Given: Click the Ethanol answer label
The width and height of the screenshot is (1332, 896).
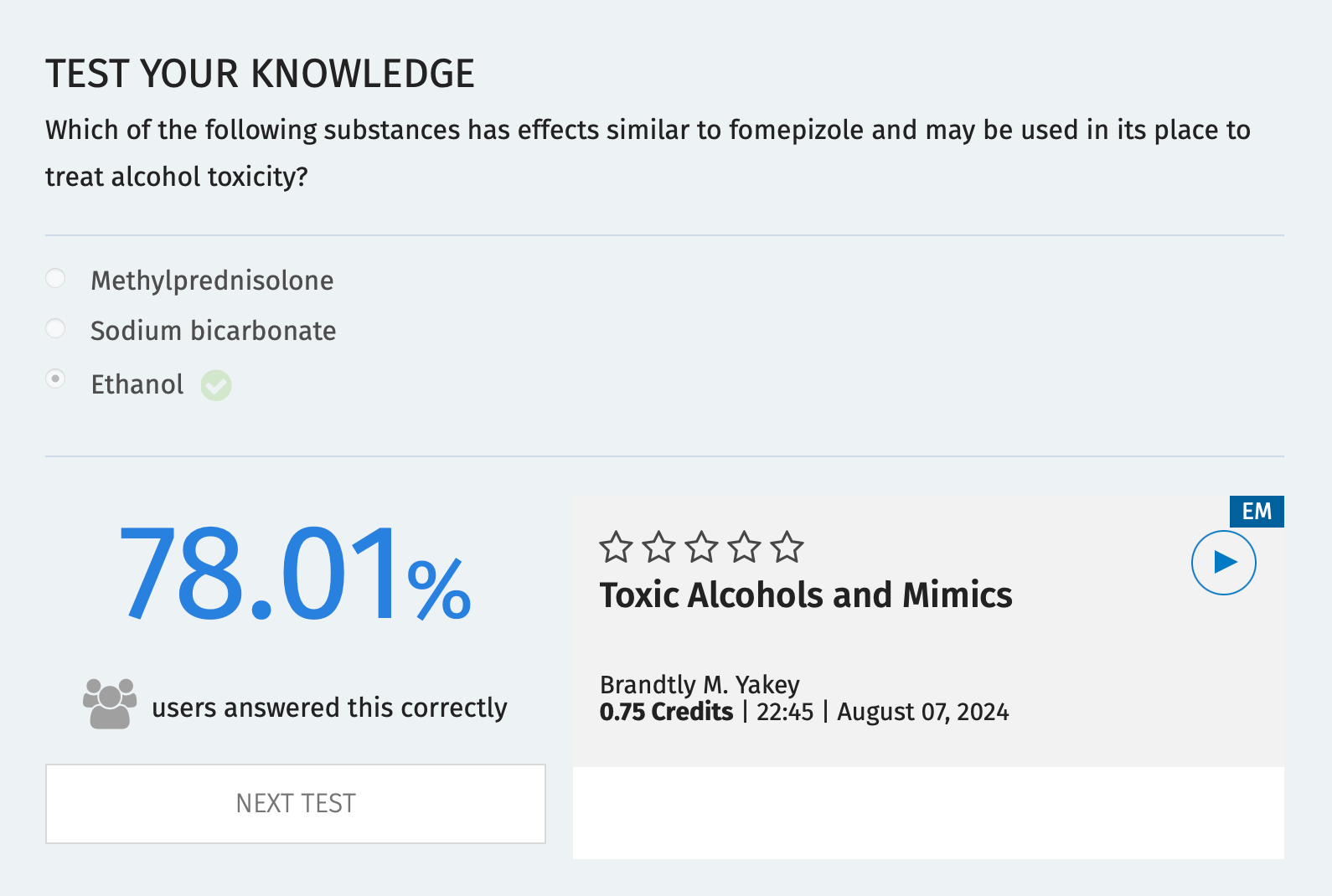Looking at the screenshot, I should [x=137, y=384].
